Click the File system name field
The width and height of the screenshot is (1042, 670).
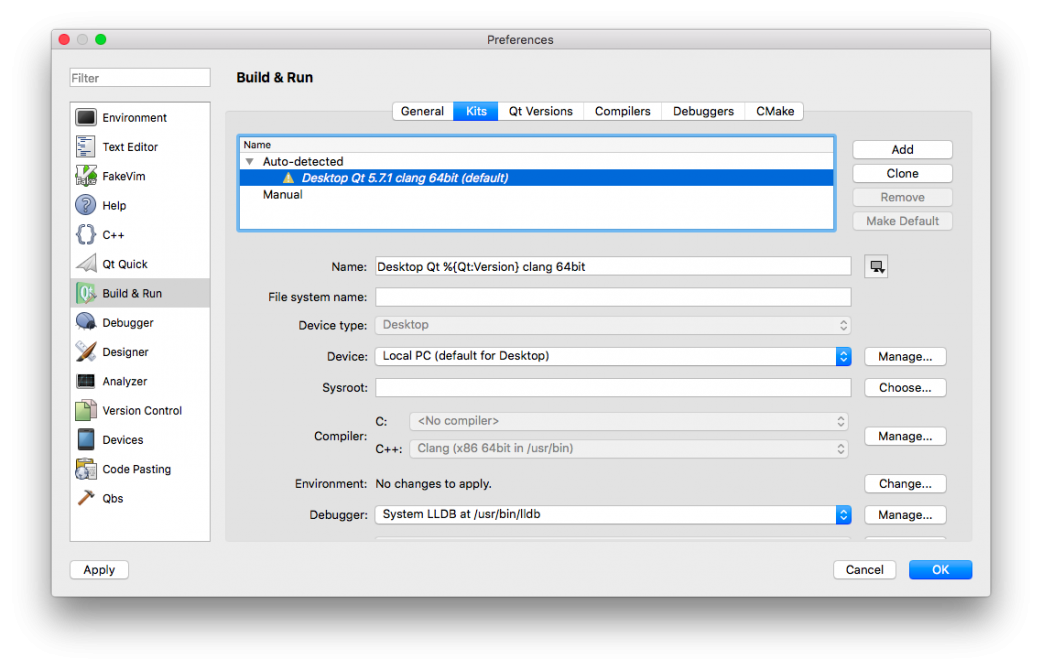(612, 297)
